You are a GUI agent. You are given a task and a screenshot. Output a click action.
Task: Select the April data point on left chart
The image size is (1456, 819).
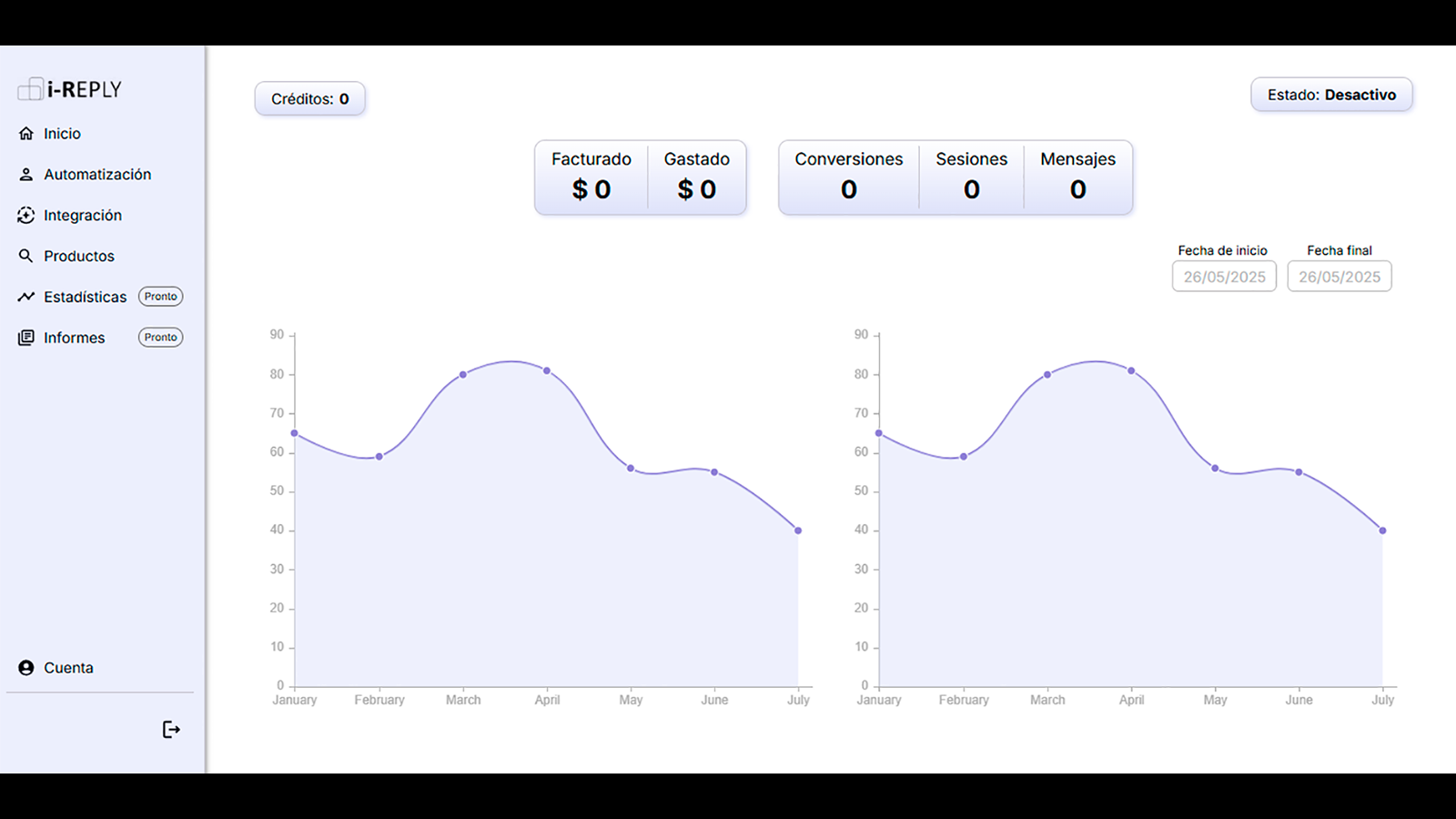(547, 370)
